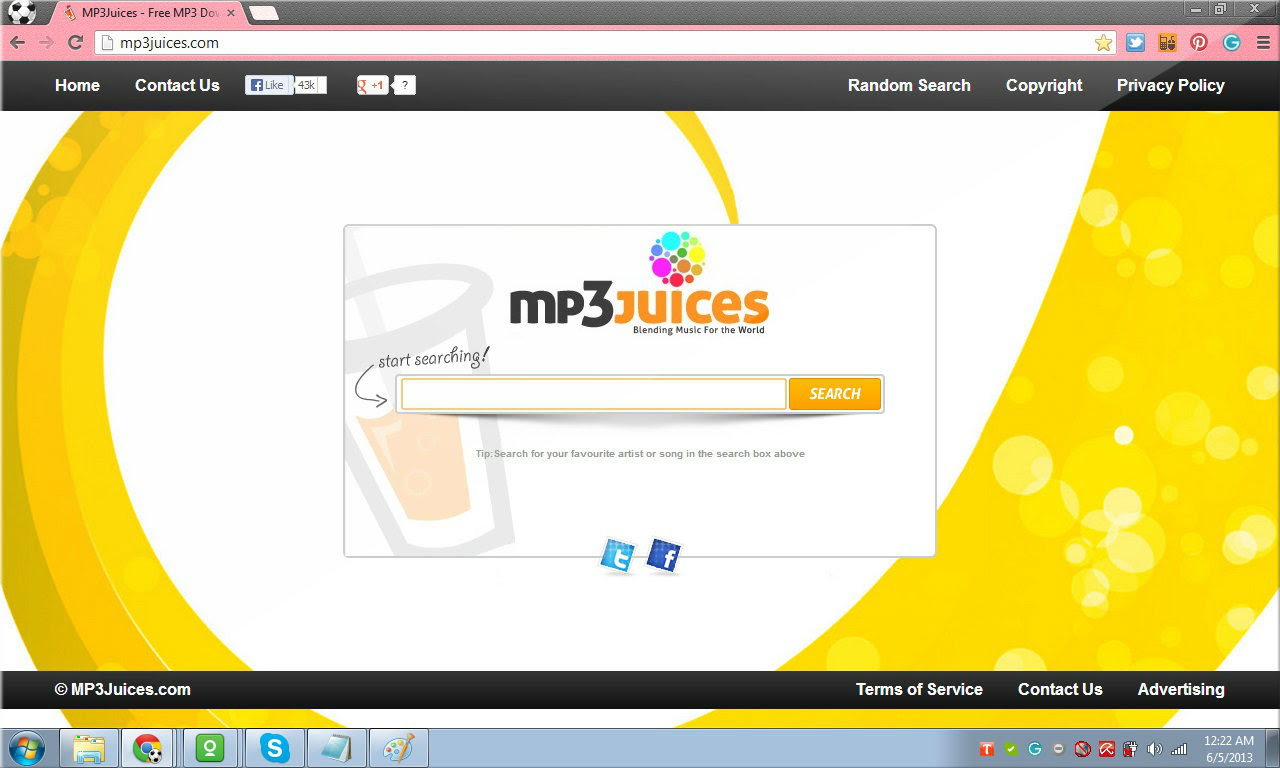Open Terms of Service footer link
Image resolution: width=1280 pixels, height=768 pixels.
point(919,689)
